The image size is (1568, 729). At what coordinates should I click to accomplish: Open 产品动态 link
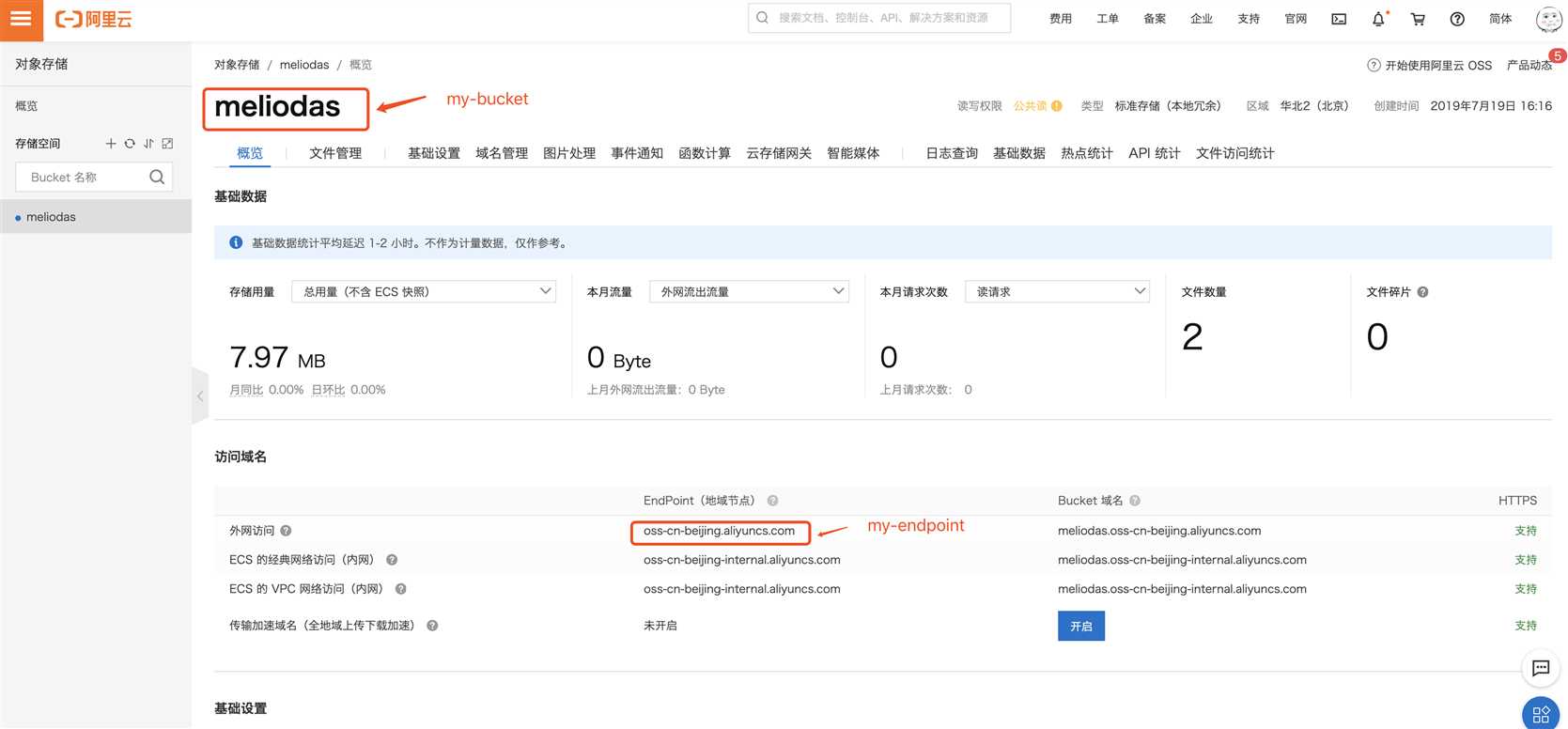(1529, 65)
